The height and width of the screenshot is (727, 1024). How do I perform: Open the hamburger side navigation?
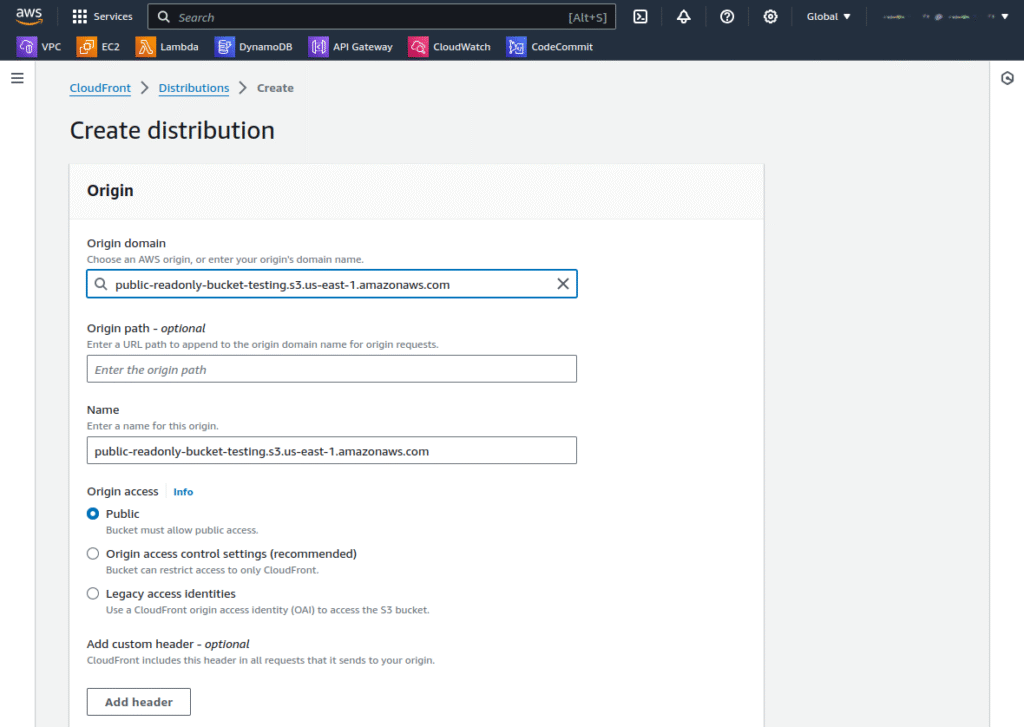[18, 78]
